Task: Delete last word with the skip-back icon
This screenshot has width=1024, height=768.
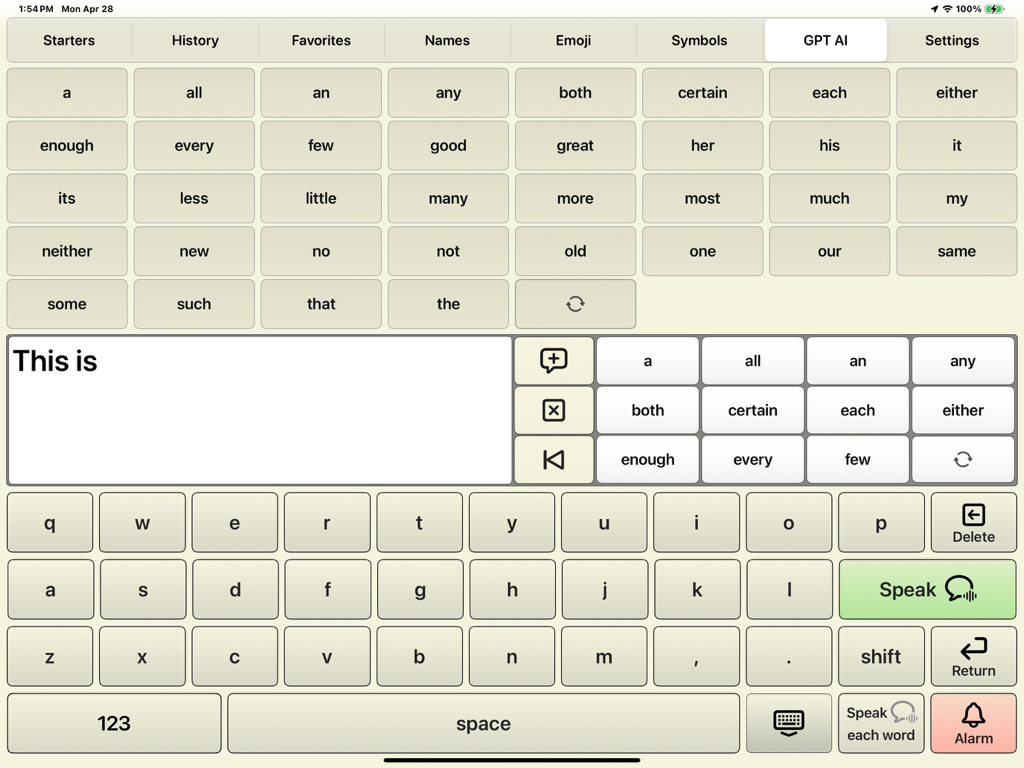Action: click(553, 459)
